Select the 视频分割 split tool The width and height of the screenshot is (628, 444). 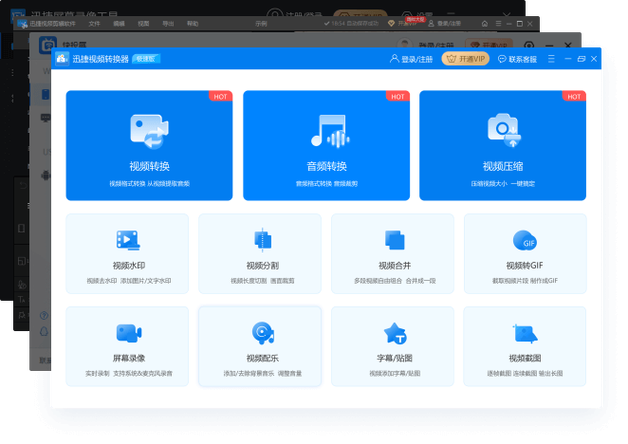tap(260, 253)
